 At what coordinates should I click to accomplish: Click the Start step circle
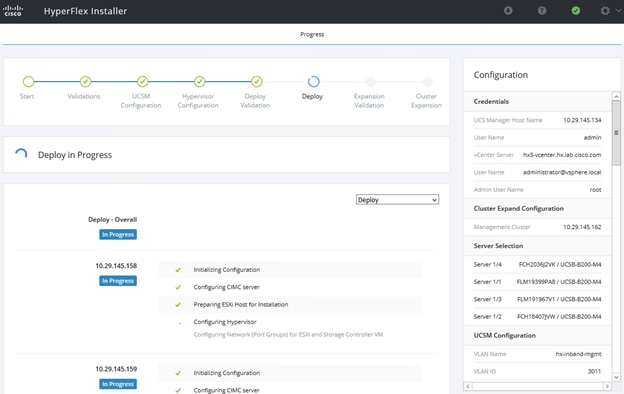[x=28, y=82]
